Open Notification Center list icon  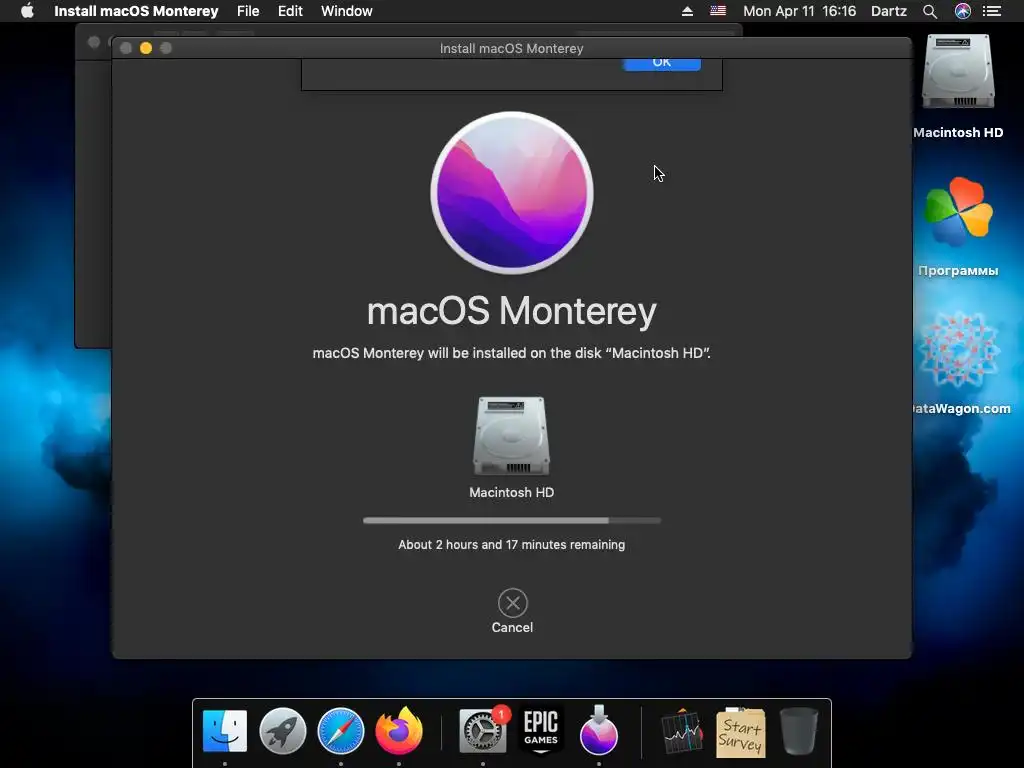[991, 11]
